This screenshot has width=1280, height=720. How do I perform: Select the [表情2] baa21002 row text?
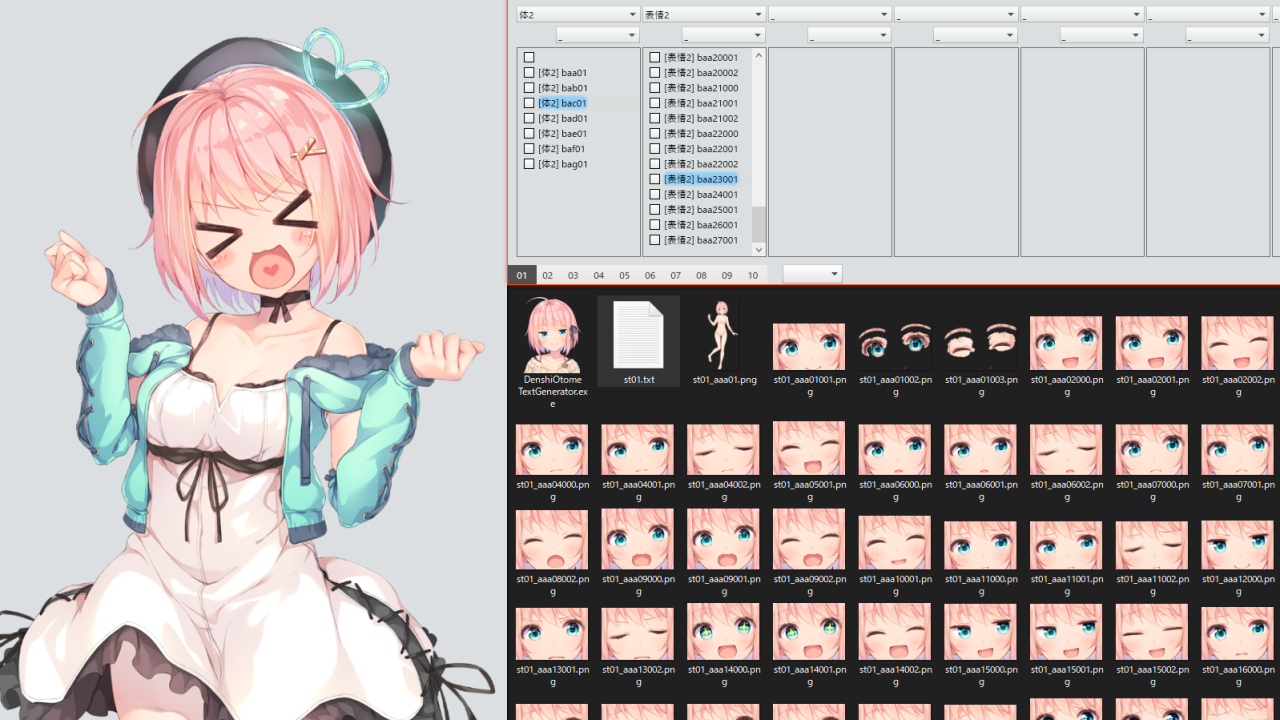click(x=701, y=118)
